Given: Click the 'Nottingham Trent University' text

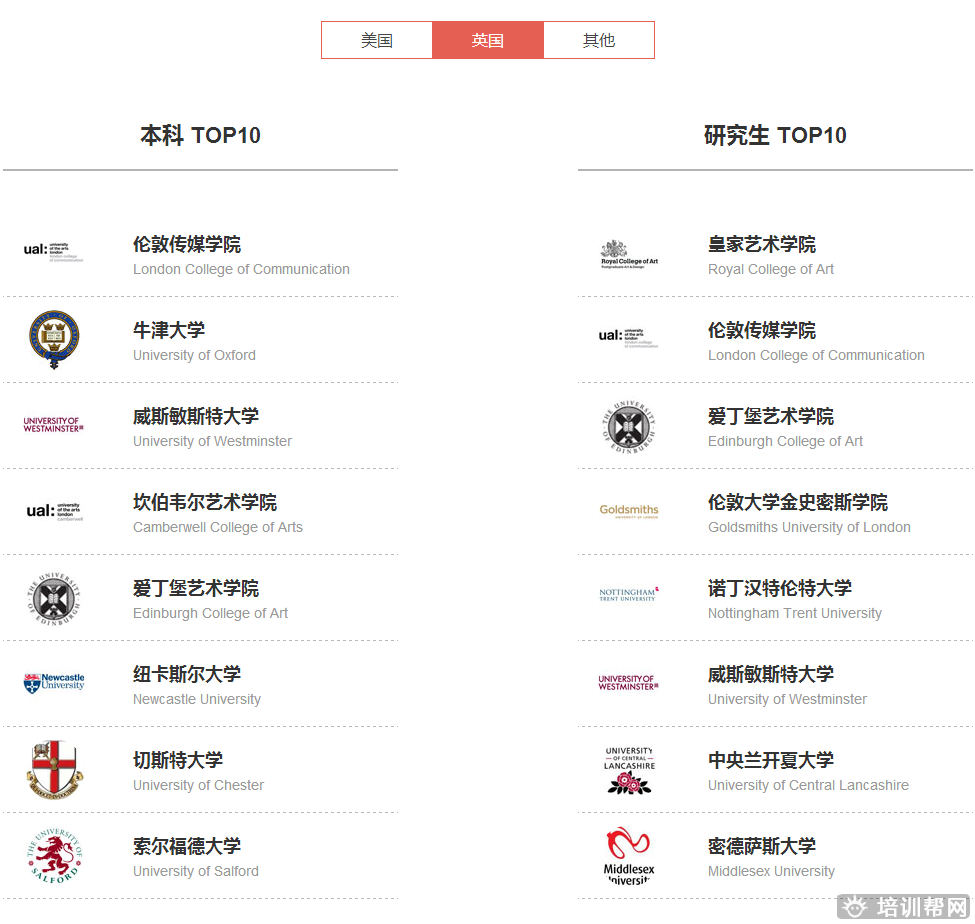Looking at the screenshot, I should (795, 613).
